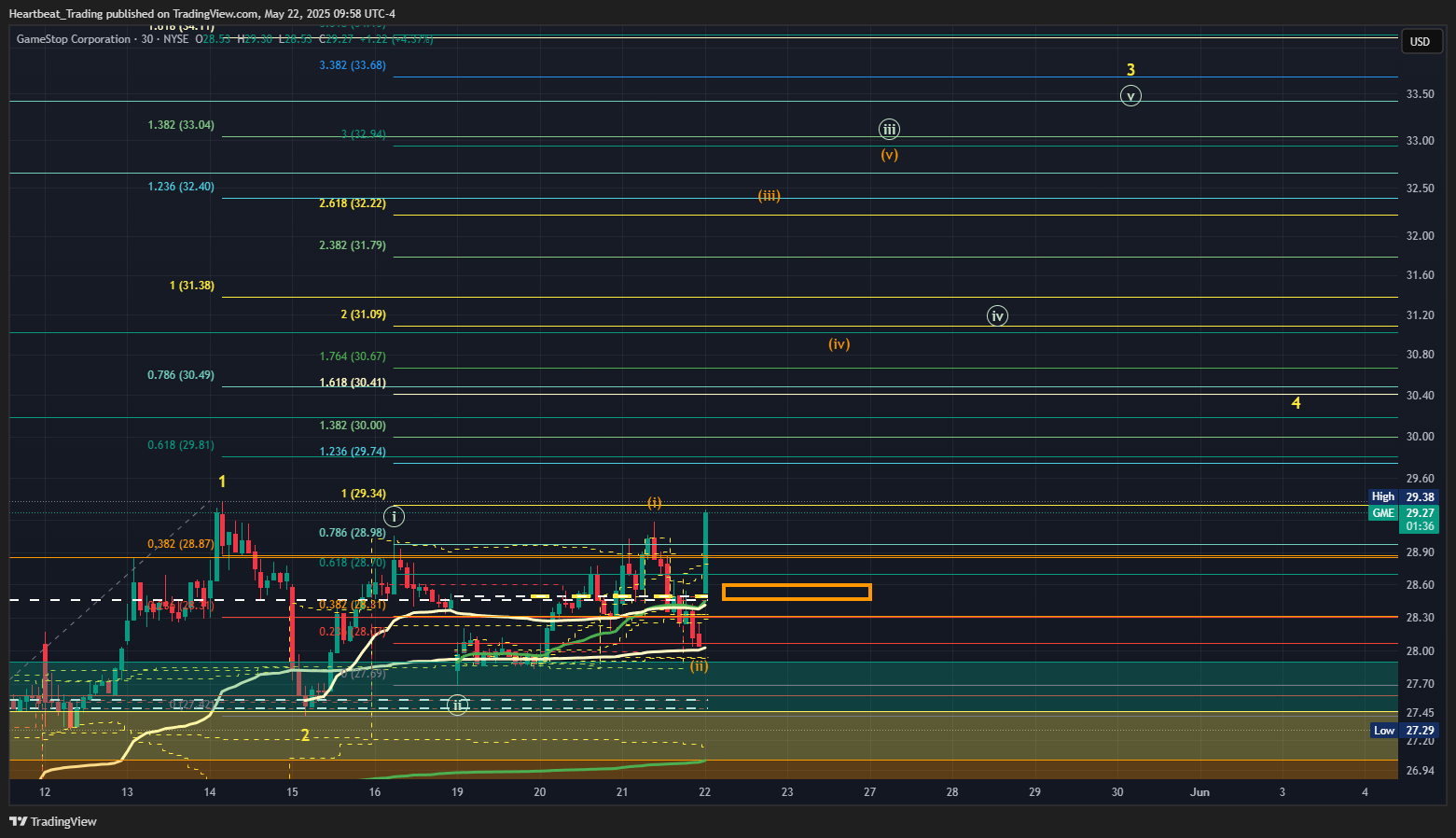This screenshot has height=838, width=1456.
Task: Select the 1 (29.34) Fibonacci label
Action: tap(364, 494)
